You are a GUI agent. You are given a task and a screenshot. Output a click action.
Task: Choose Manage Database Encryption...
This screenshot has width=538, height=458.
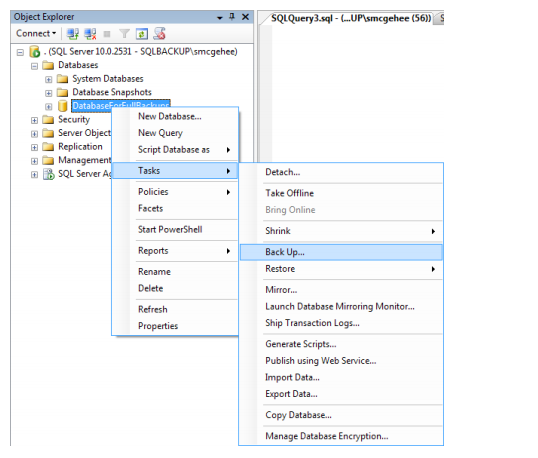[341, 436]
